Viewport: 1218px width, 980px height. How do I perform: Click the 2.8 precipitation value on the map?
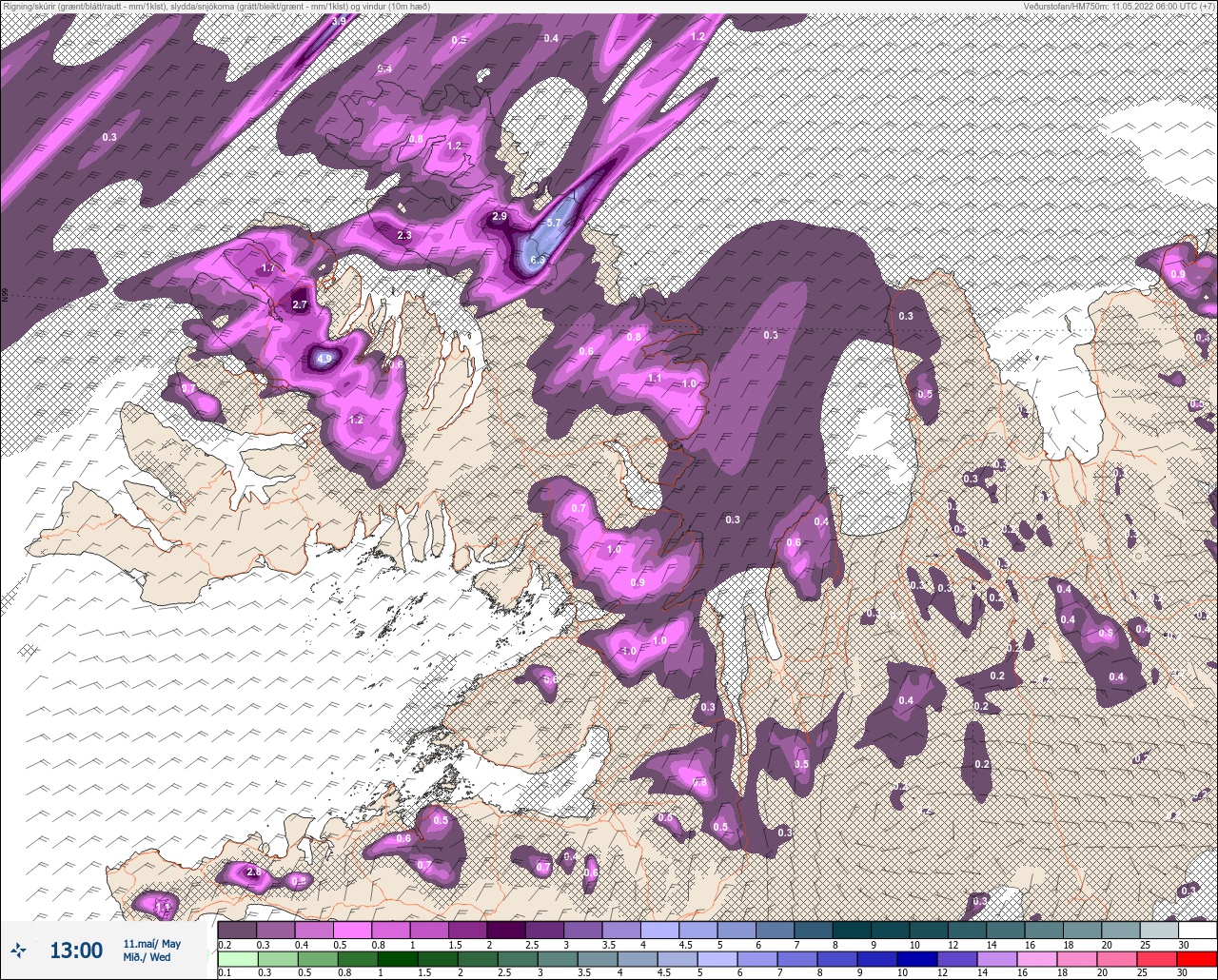[x=253, y=872]
